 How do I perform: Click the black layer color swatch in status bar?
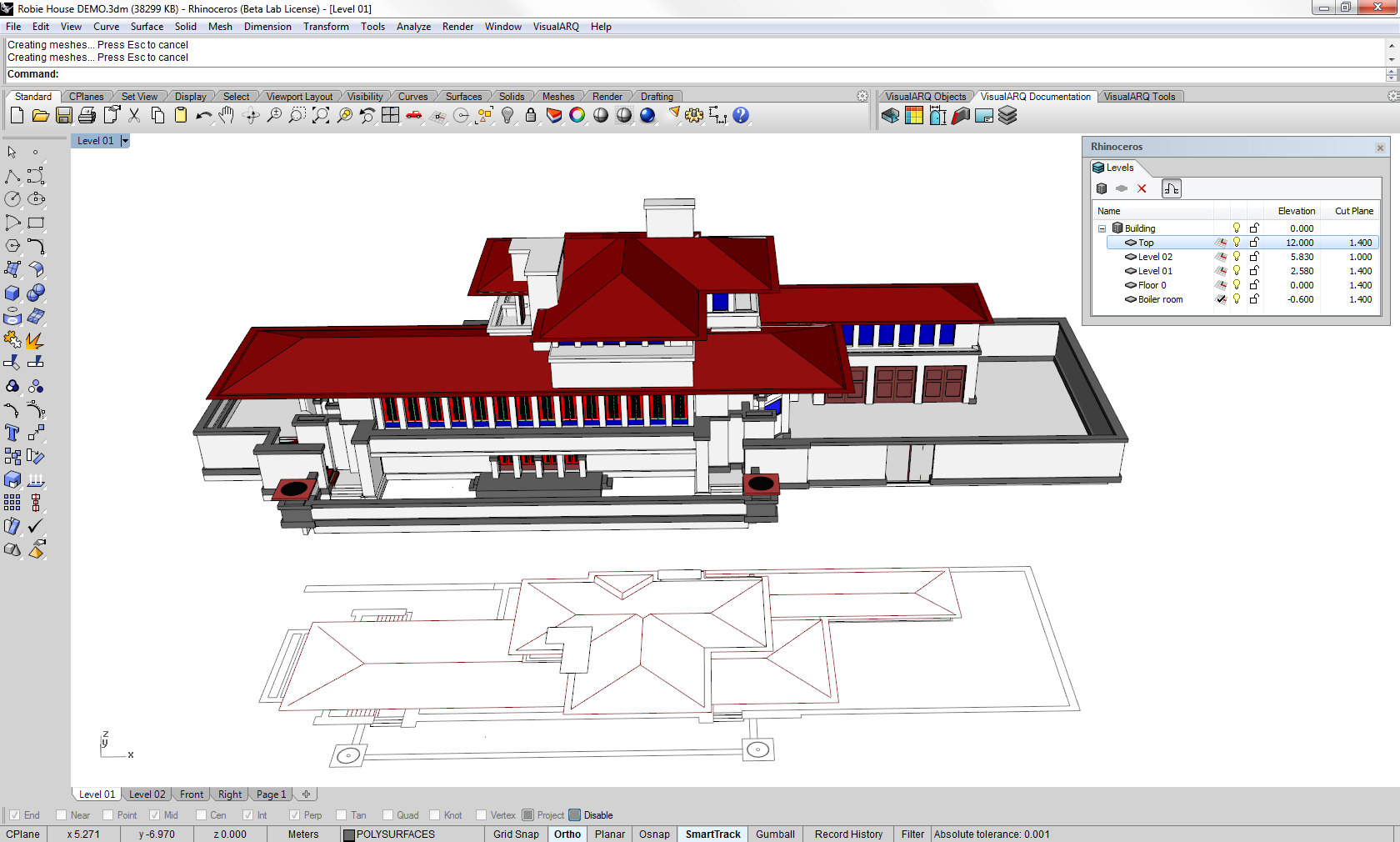click(x=349, y=834)
